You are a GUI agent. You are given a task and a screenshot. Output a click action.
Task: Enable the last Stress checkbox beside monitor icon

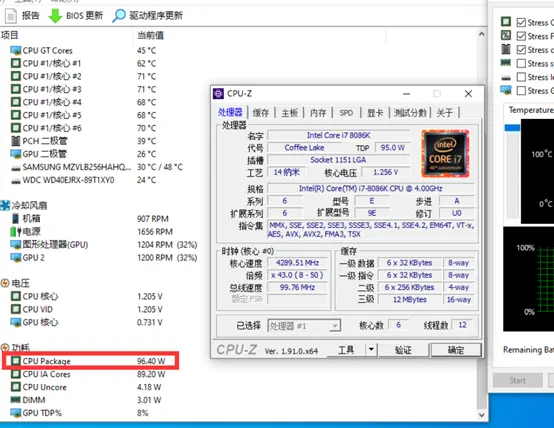pos(521,90)
